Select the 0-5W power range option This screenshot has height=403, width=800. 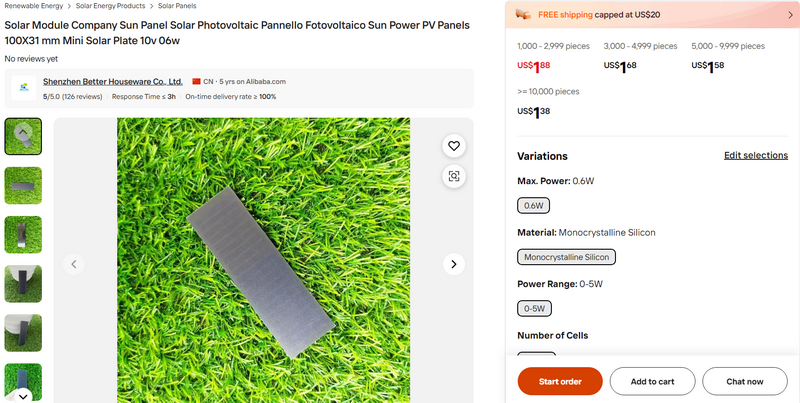coord(534,308)
